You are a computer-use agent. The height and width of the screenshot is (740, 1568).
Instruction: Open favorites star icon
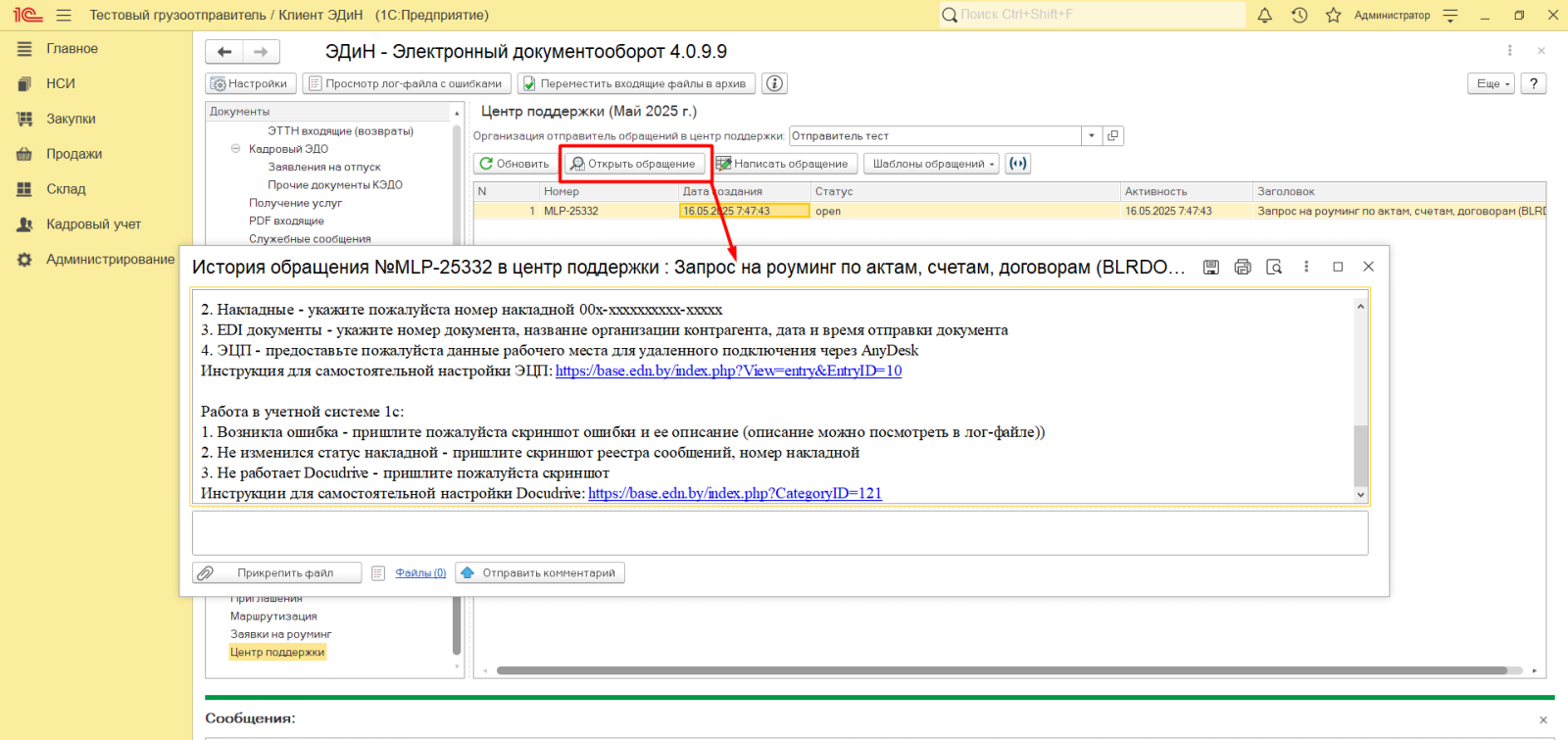1333,15
